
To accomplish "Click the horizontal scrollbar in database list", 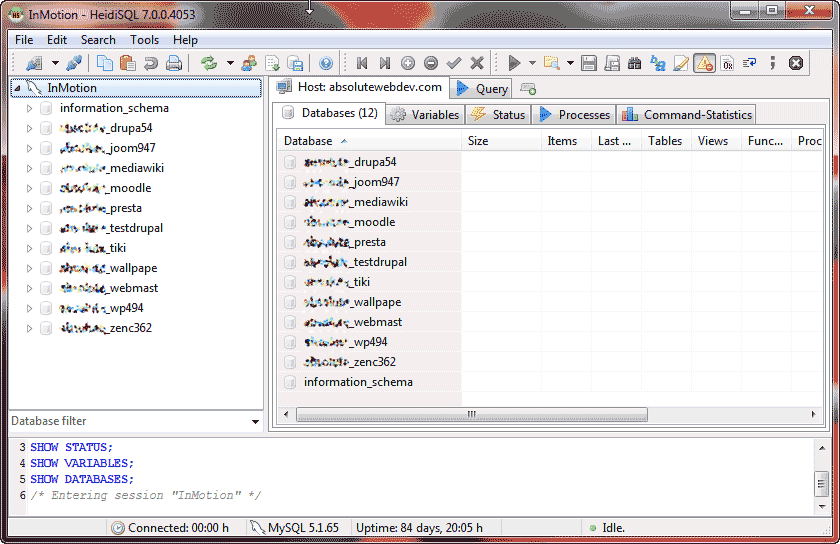I will [471, 414].
